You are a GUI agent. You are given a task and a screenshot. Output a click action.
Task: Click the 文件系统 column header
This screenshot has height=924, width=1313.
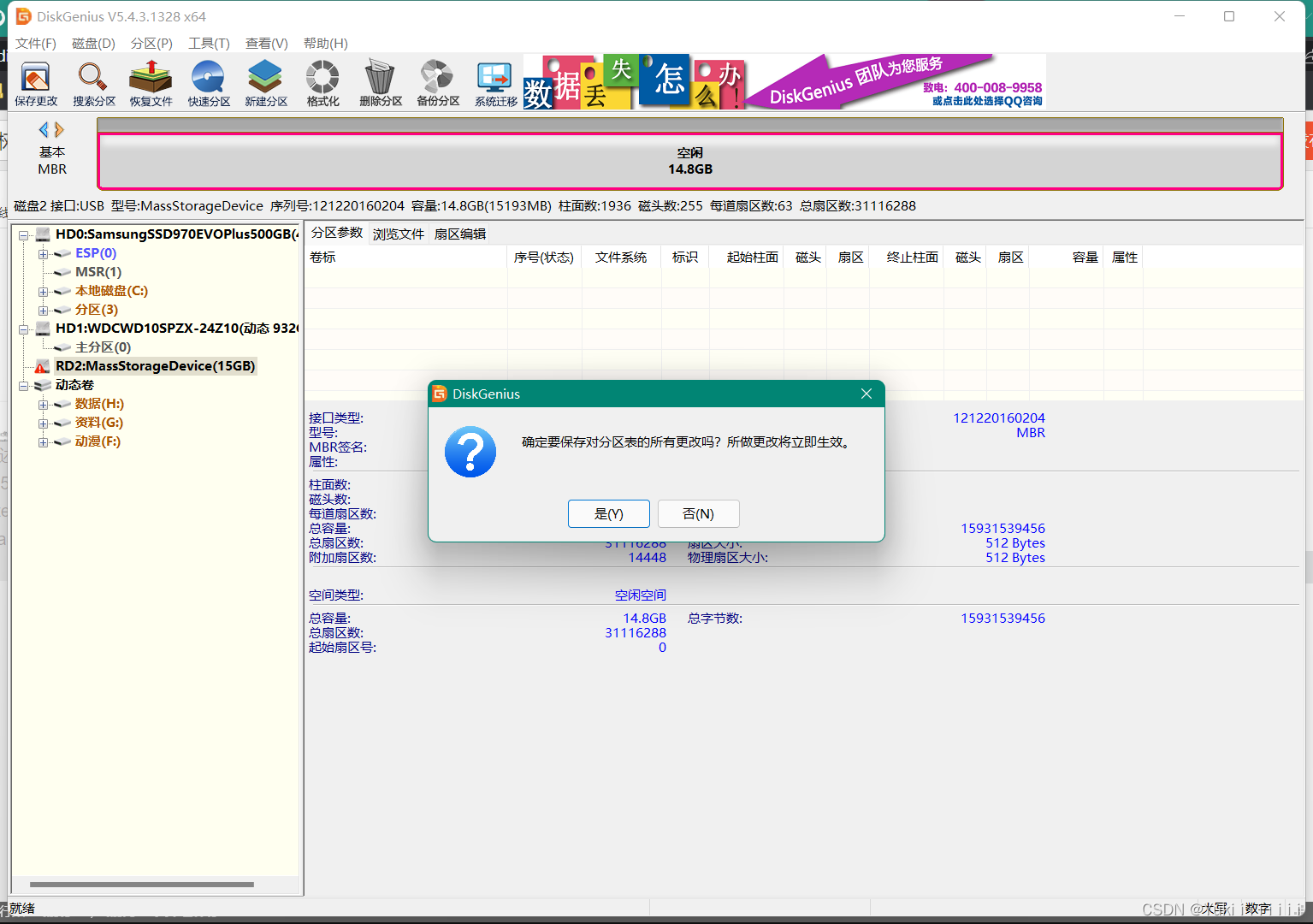pyautogui.click(x=621, y=257)
